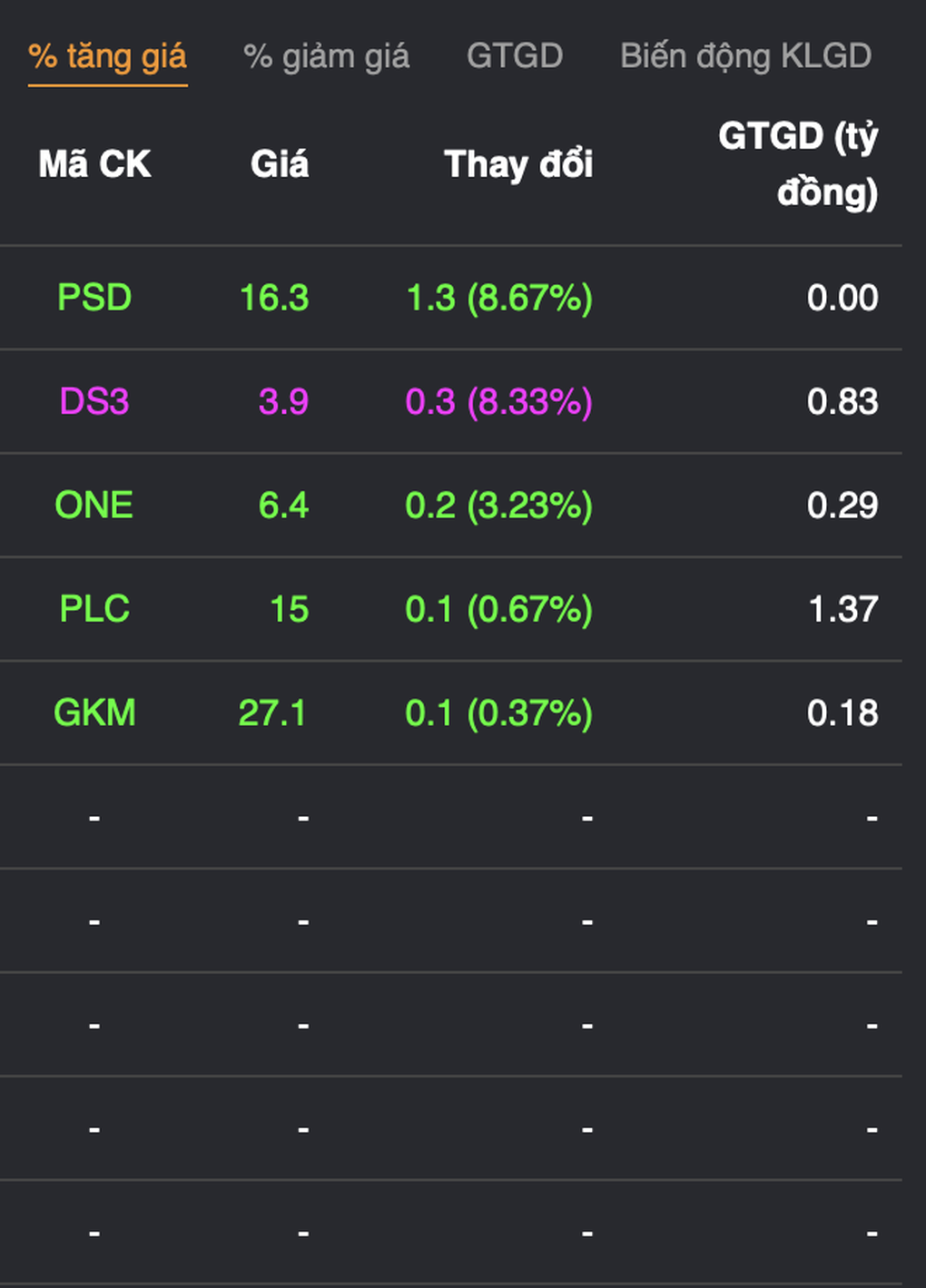This screenshot has width=926, height=1288.
Task: Click GKM price 27.1
Action: click(x=272, y=713)
